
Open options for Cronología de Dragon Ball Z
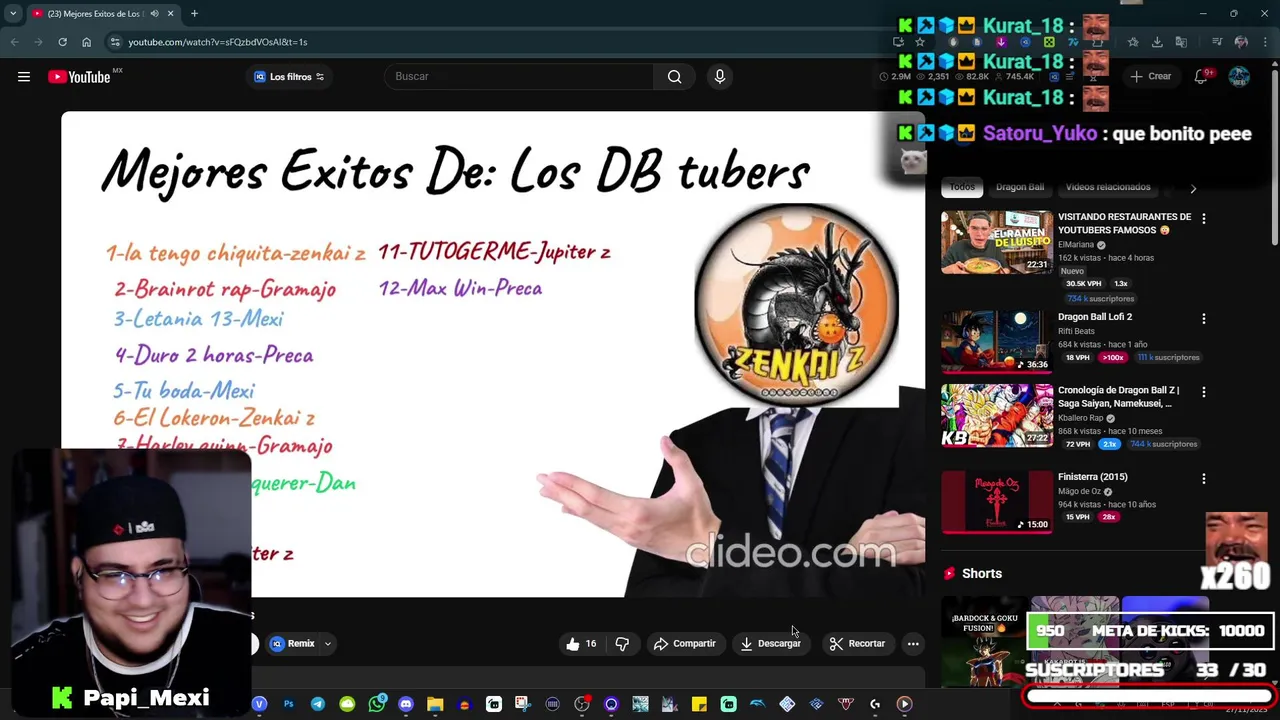click(x=1204, y=391)
